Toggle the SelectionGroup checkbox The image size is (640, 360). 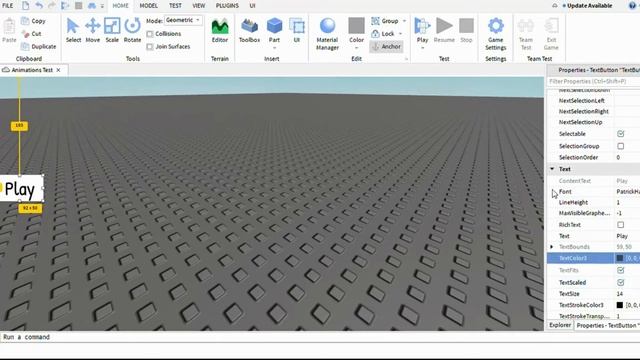pyautogui.click(x=620, y=146)
